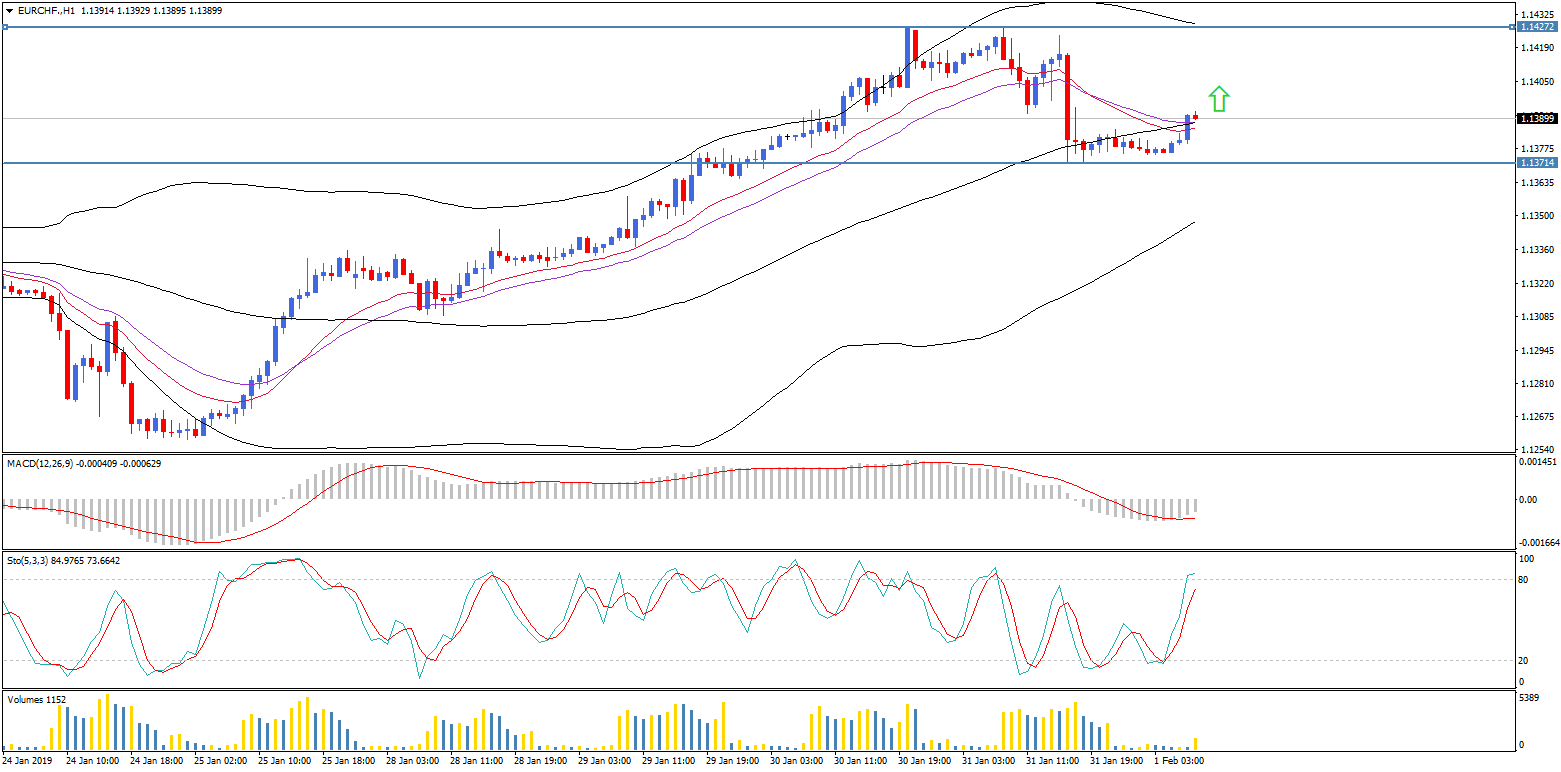Screen dimensions: 1561x772
Task: Click the 1 Feb 03:00 time label
Action: tap(1178, 761)
